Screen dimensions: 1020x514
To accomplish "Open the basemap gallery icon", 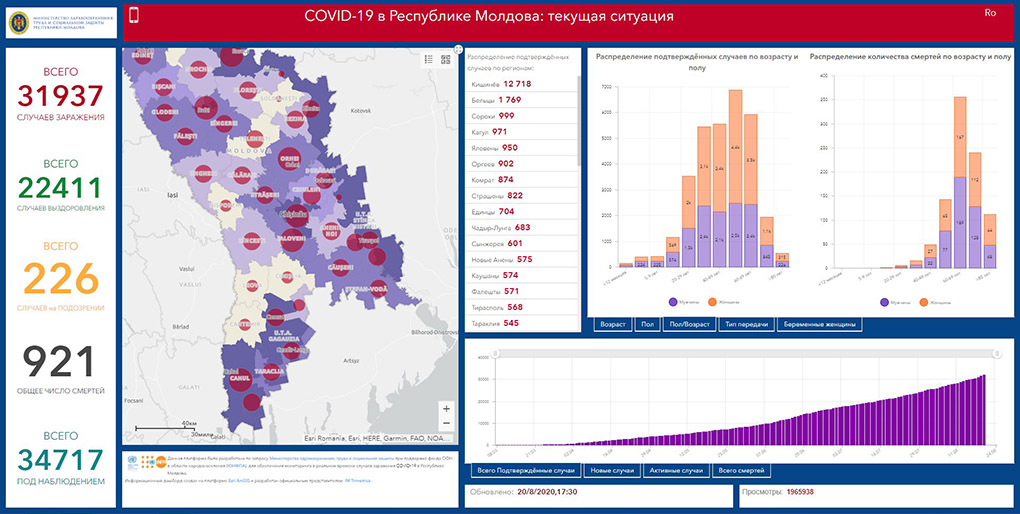I will tap(445, 59).
